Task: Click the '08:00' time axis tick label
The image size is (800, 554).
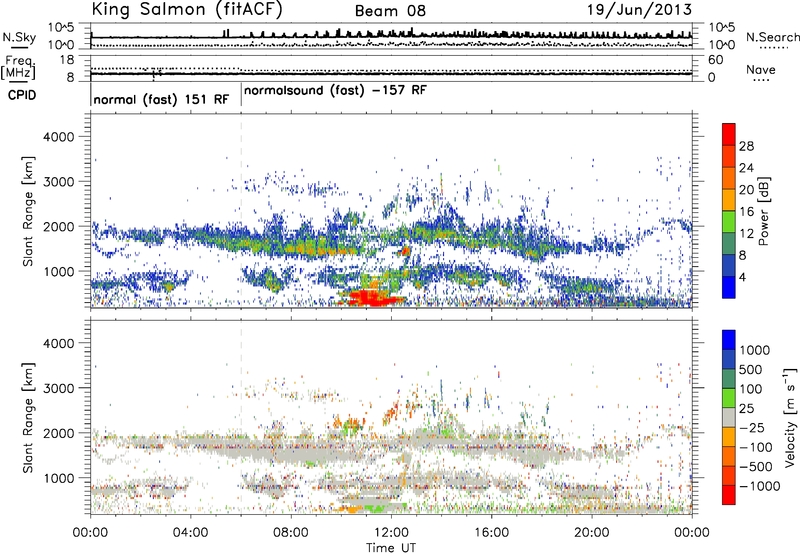Action: click(x=291, y=533)
